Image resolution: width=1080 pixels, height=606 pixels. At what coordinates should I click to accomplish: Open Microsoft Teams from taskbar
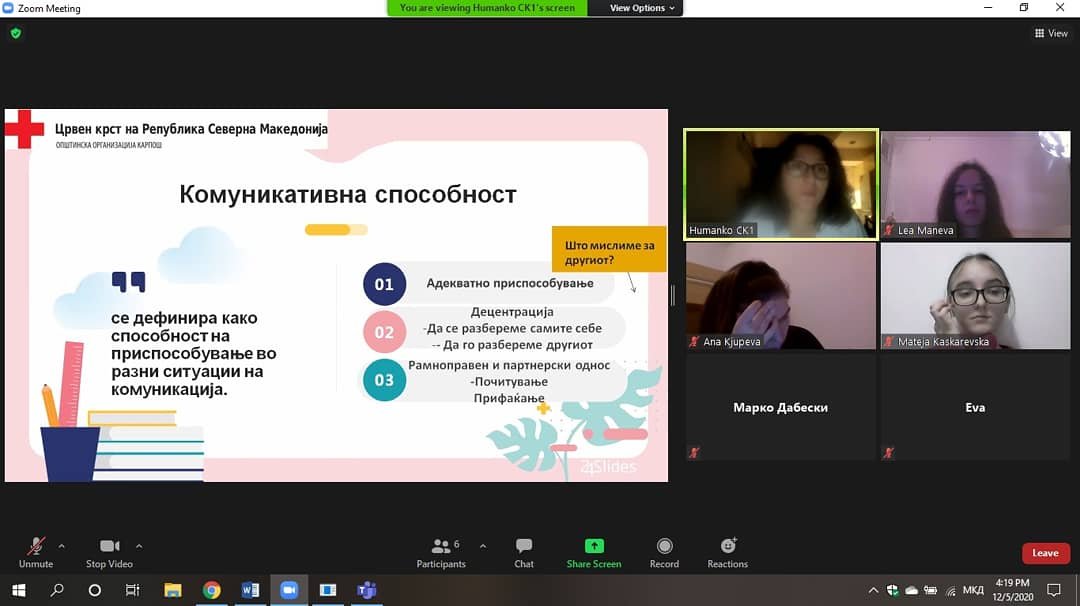[x=367, y=590]
